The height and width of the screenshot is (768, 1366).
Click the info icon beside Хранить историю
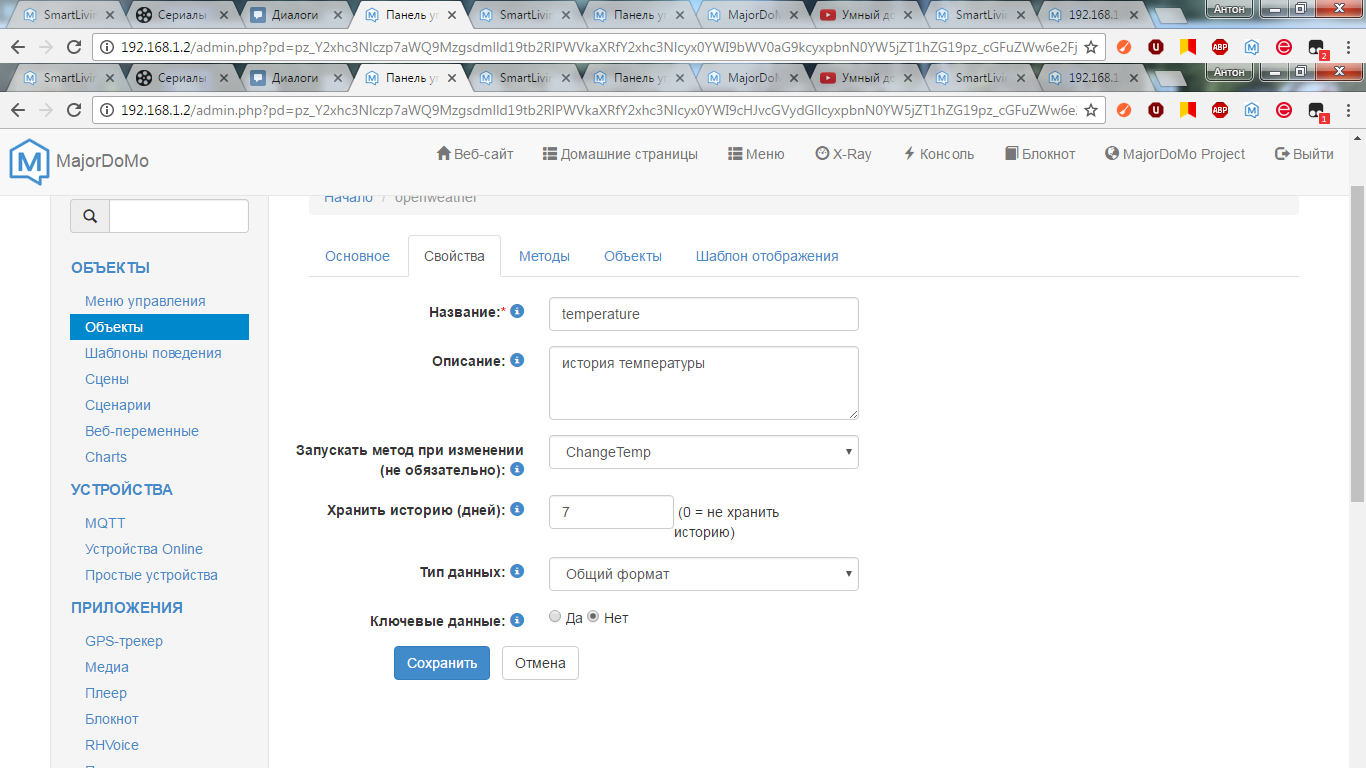click(517, 509)
